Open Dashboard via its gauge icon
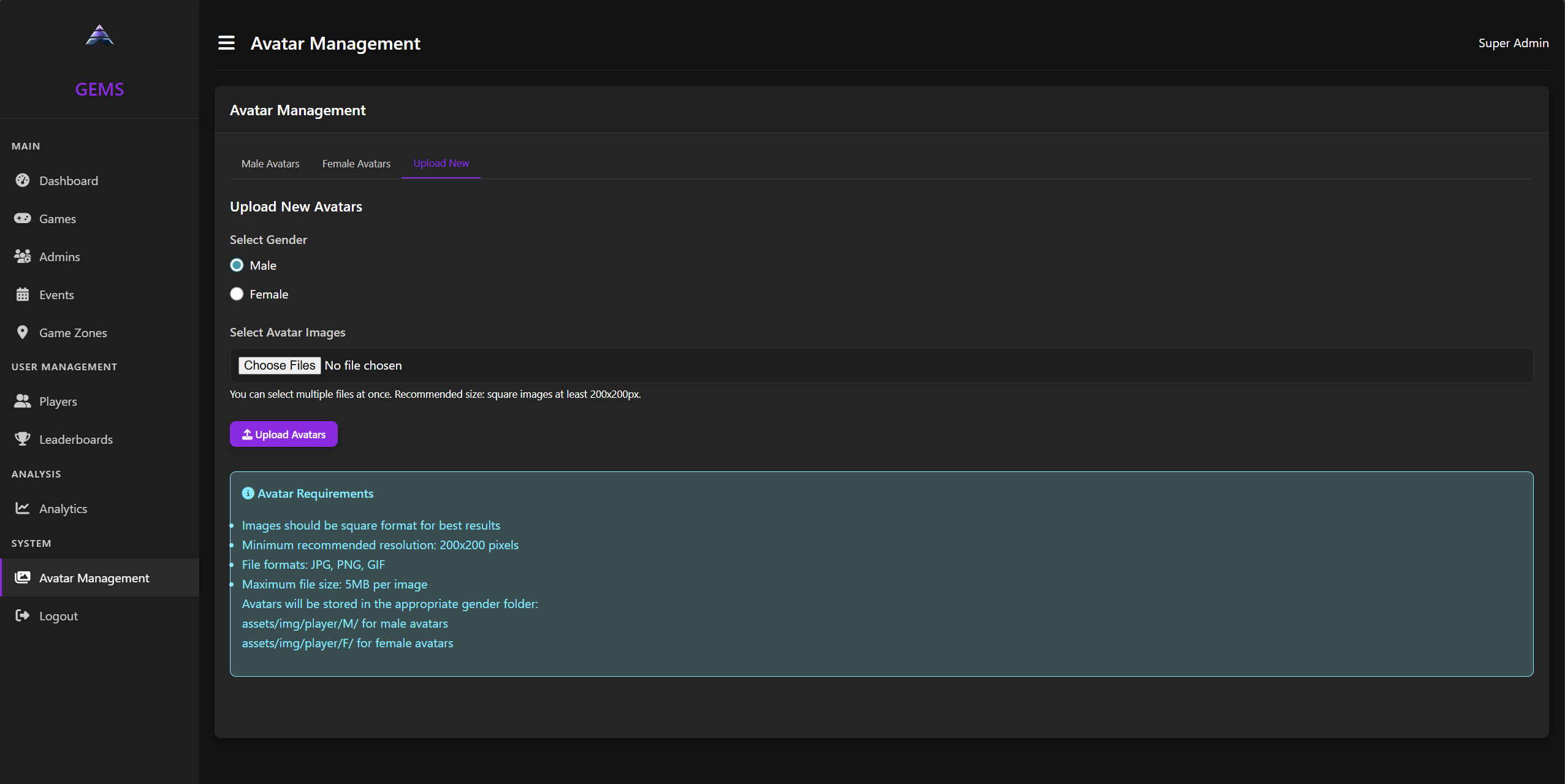The width and height of the screenshot is (1565, 784). (23, 180)
